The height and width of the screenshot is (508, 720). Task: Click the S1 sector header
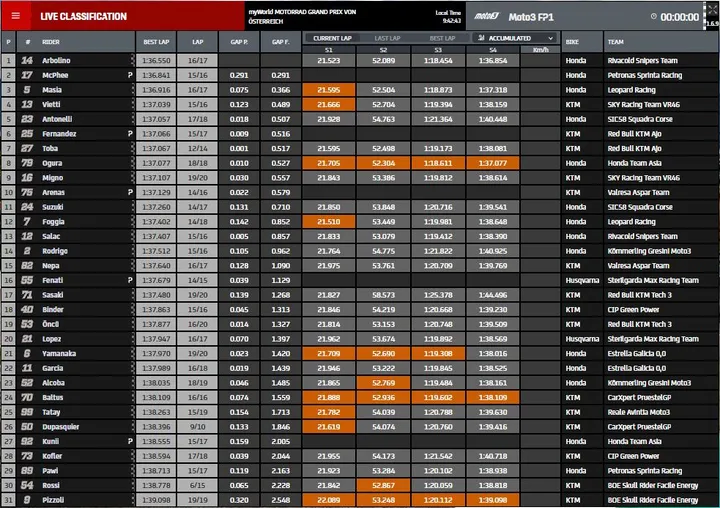click(x=328, y=50)
